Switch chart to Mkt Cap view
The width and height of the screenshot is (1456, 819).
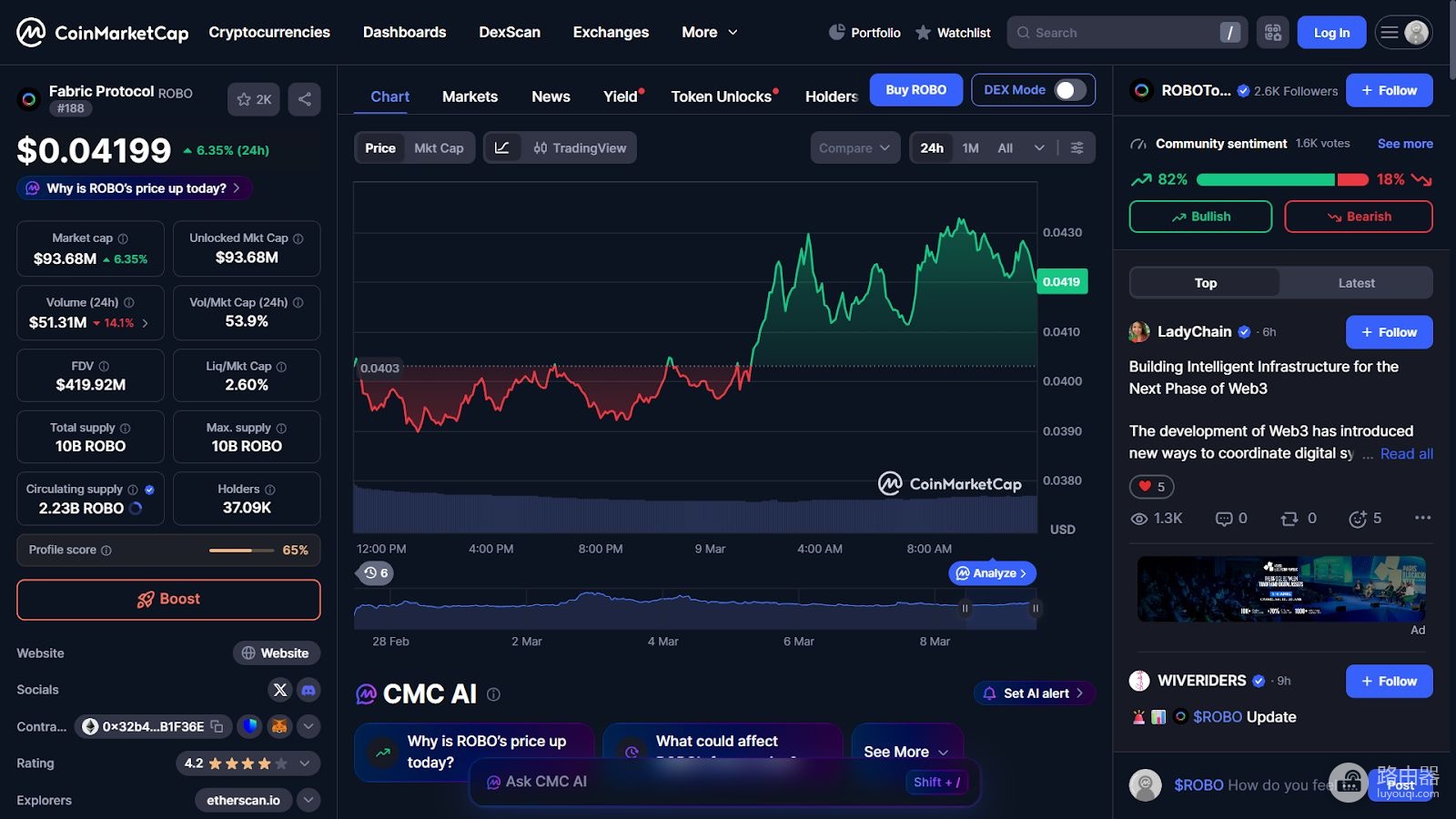(439, 147)
